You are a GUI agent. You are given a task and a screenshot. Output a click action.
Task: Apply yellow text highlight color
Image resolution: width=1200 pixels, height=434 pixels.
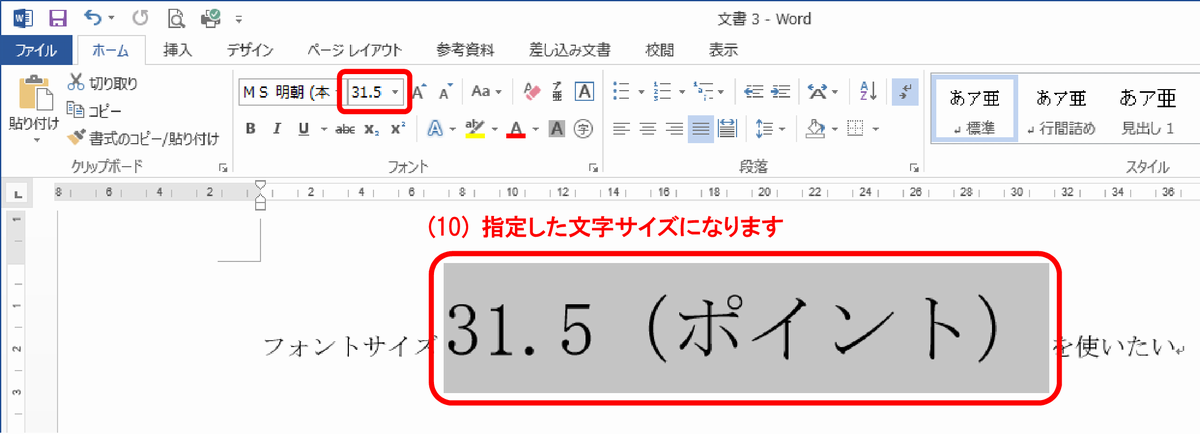coord(475,128)
